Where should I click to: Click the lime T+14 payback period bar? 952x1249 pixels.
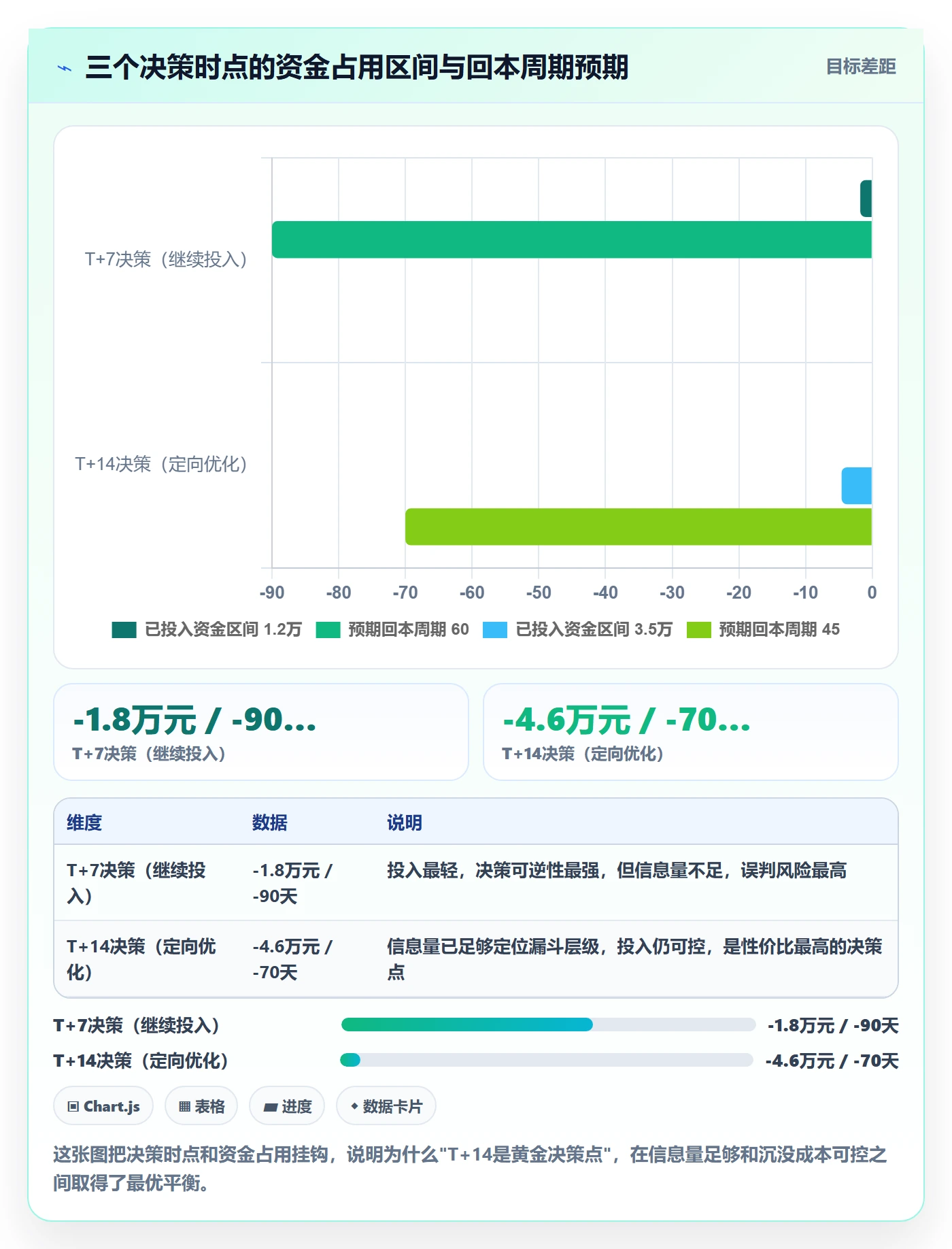639,527
